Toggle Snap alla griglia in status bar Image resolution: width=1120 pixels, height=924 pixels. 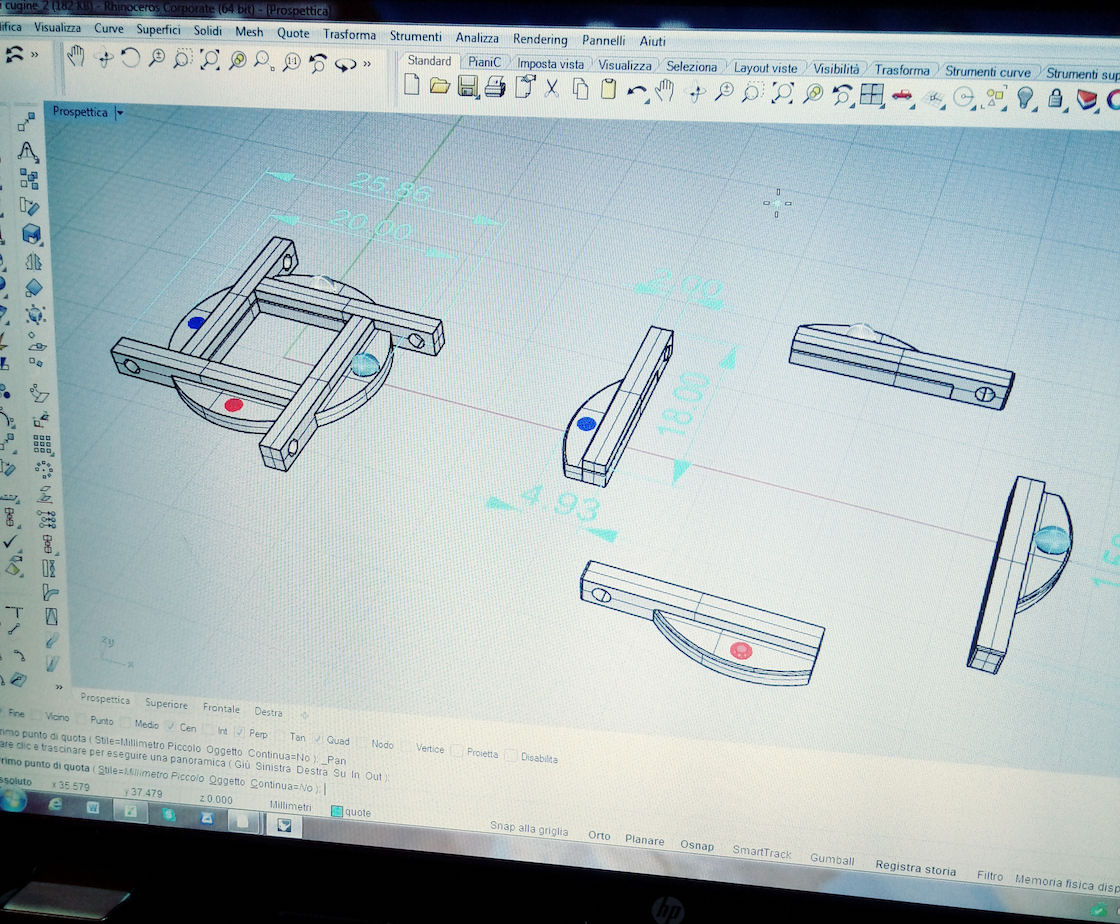529,828
